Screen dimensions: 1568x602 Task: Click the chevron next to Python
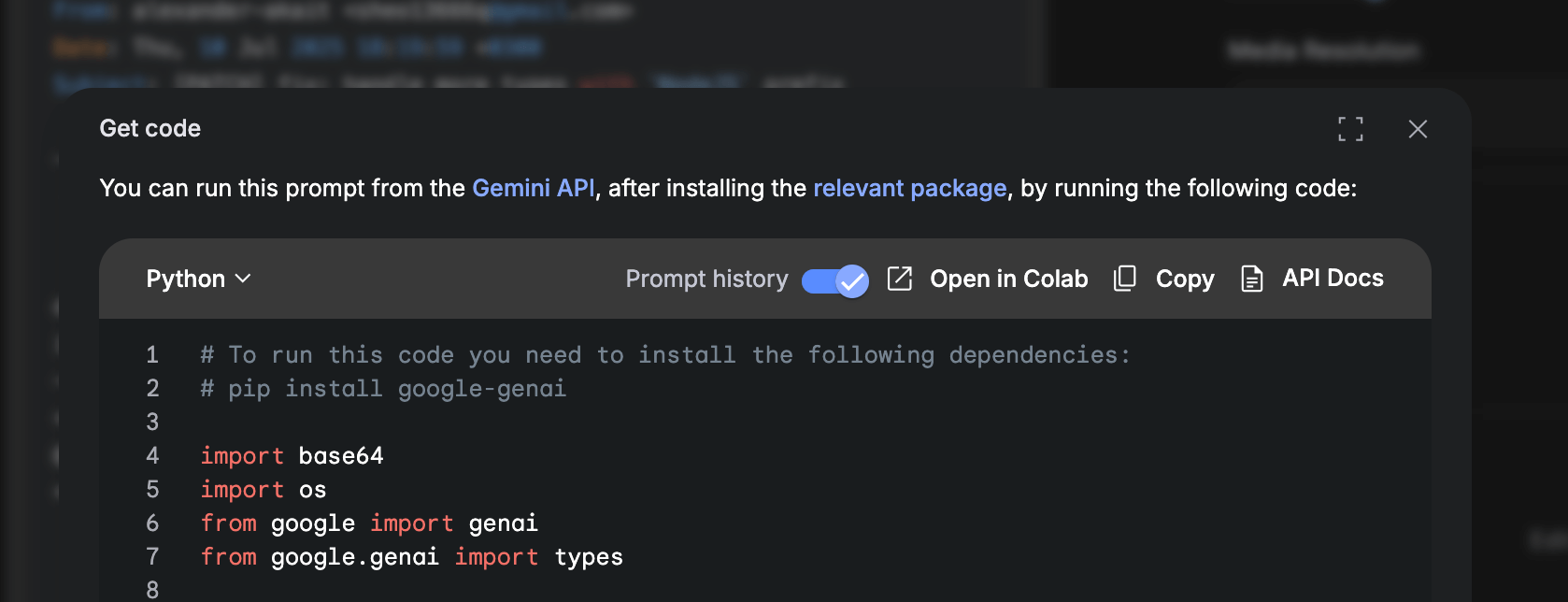tap(243, 279)
